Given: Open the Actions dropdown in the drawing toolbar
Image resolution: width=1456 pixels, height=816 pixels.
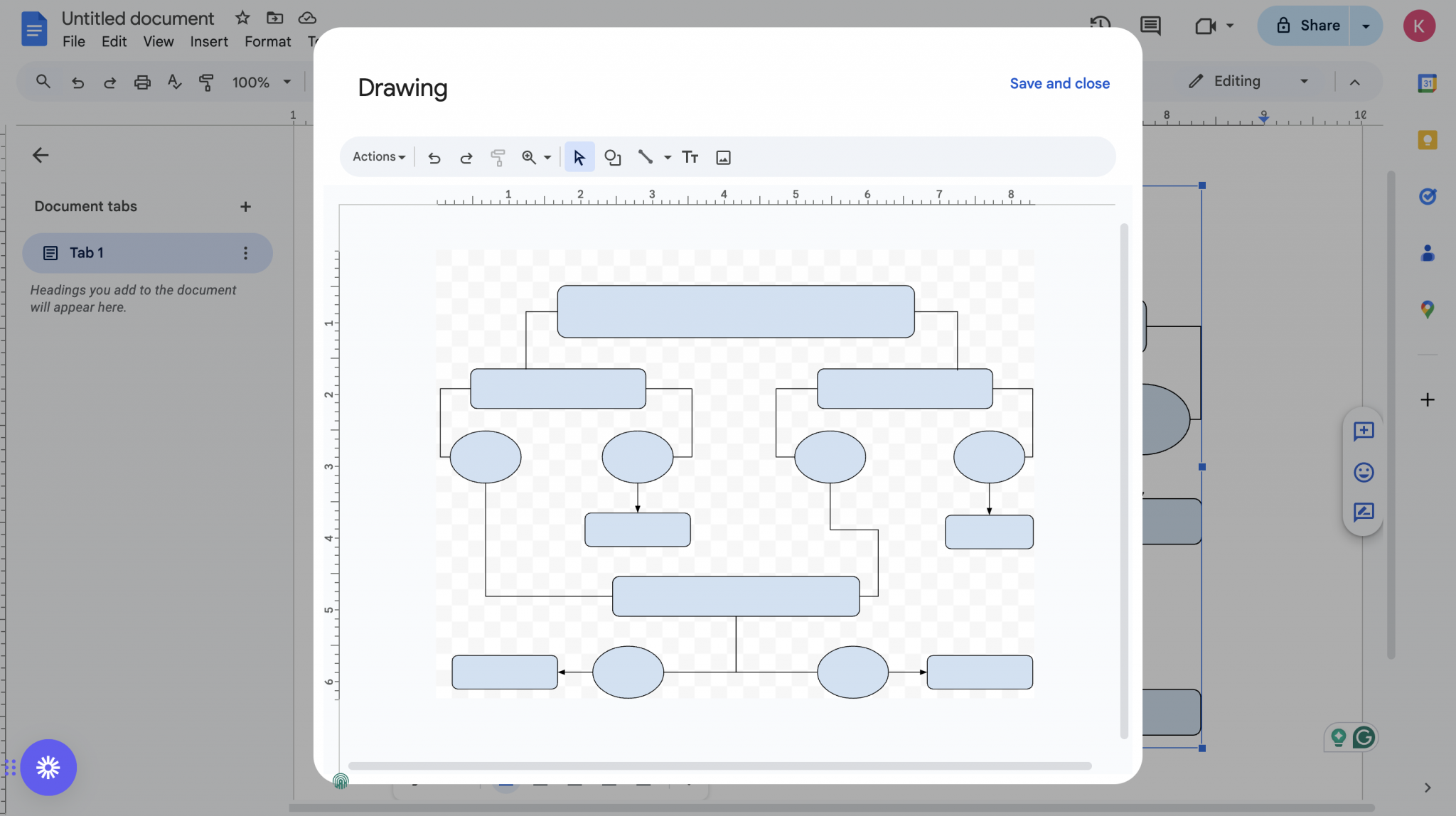Looking at the screenshot, I should tap(377, 156).
